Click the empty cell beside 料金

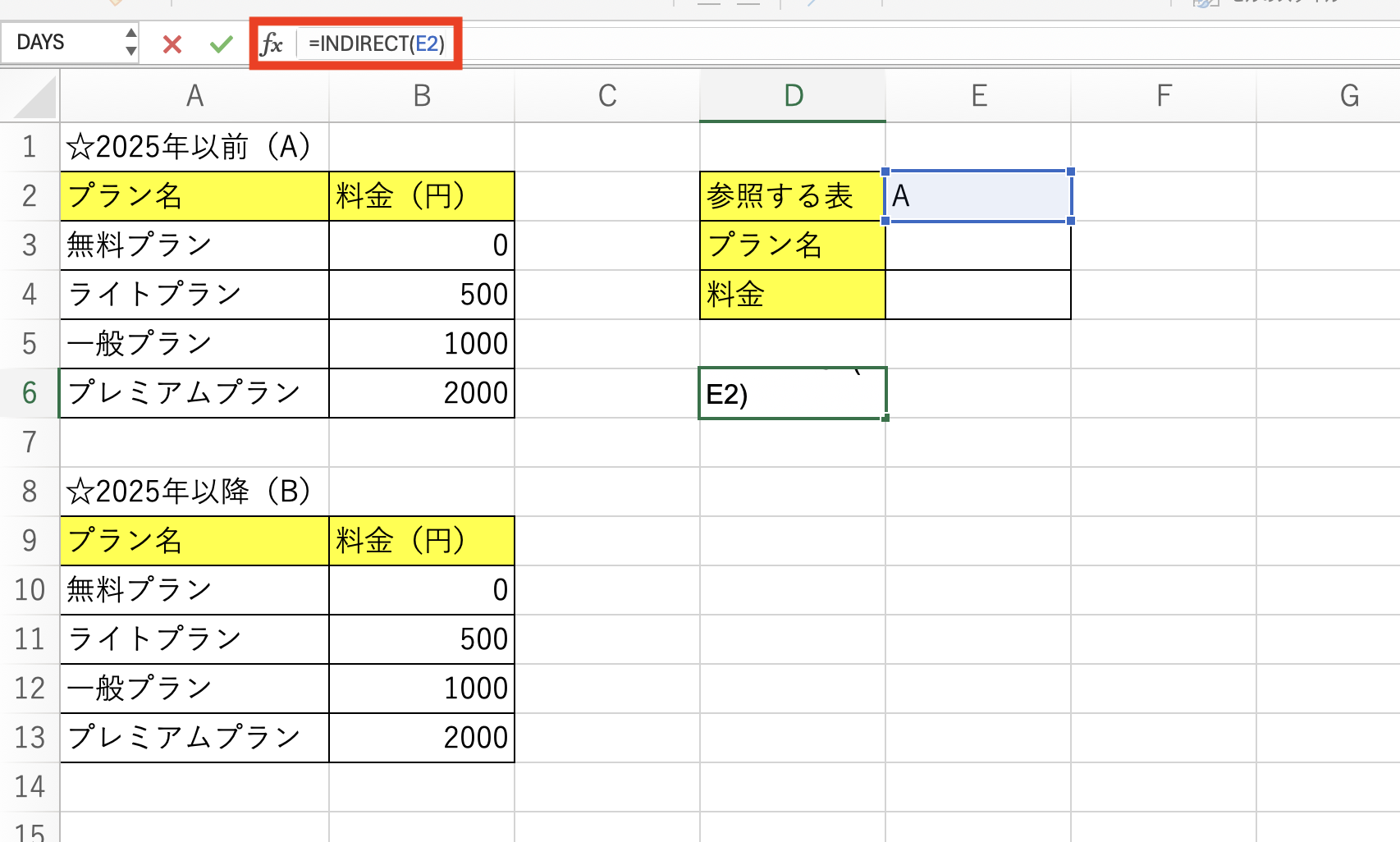(977, 295)
